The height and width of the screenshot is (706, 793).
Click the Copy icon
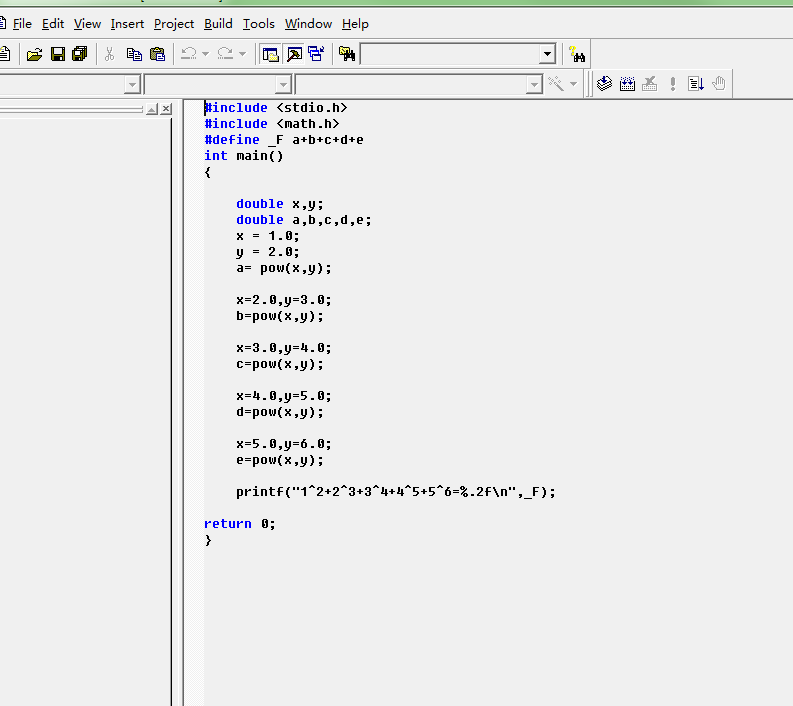pyautogui.click(x=134, y=54)
